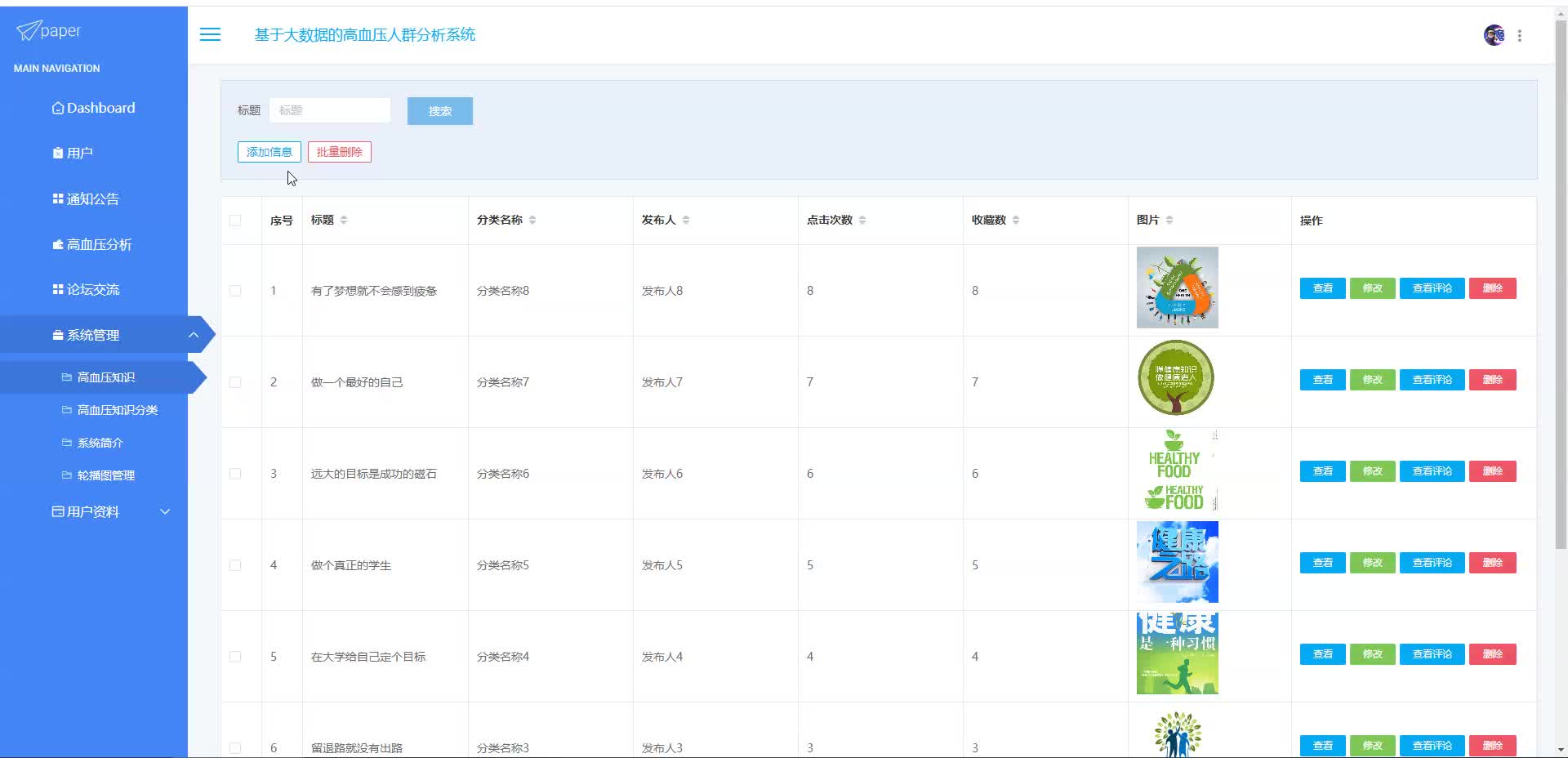Click the 系统管理 briefcase icon
1568x758 pixels.
point(58,335)
